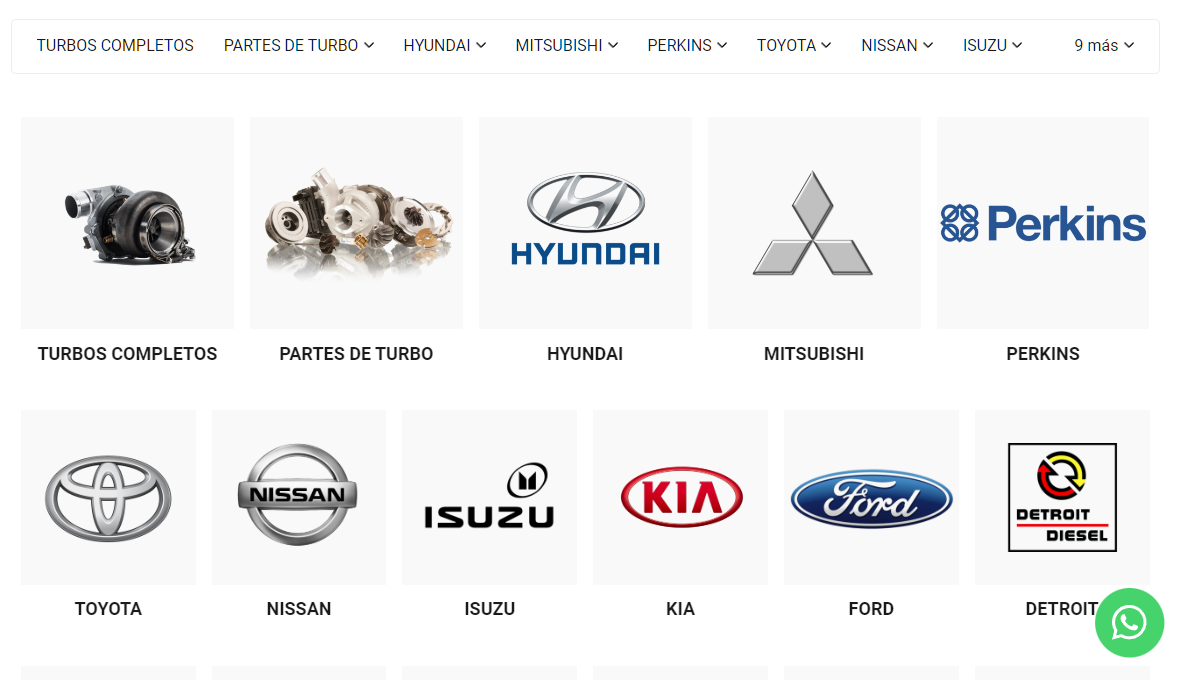This screenshot has width=1197, height=680.
Task: Expand the PERKINS navigation dropdown
Action: (687, 46)
